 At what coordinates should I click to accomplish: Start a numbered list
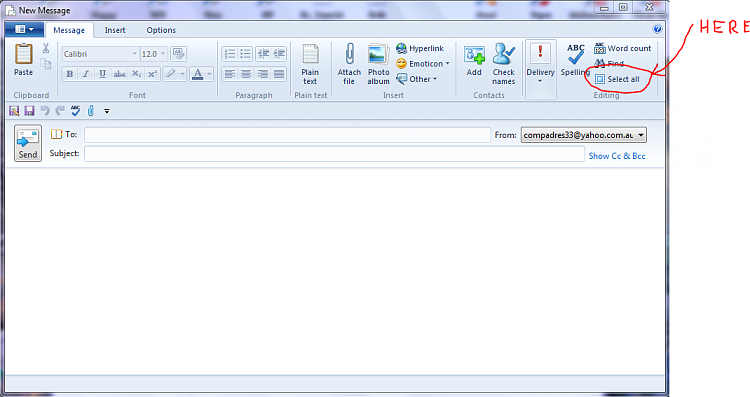(x=230, y=54)
